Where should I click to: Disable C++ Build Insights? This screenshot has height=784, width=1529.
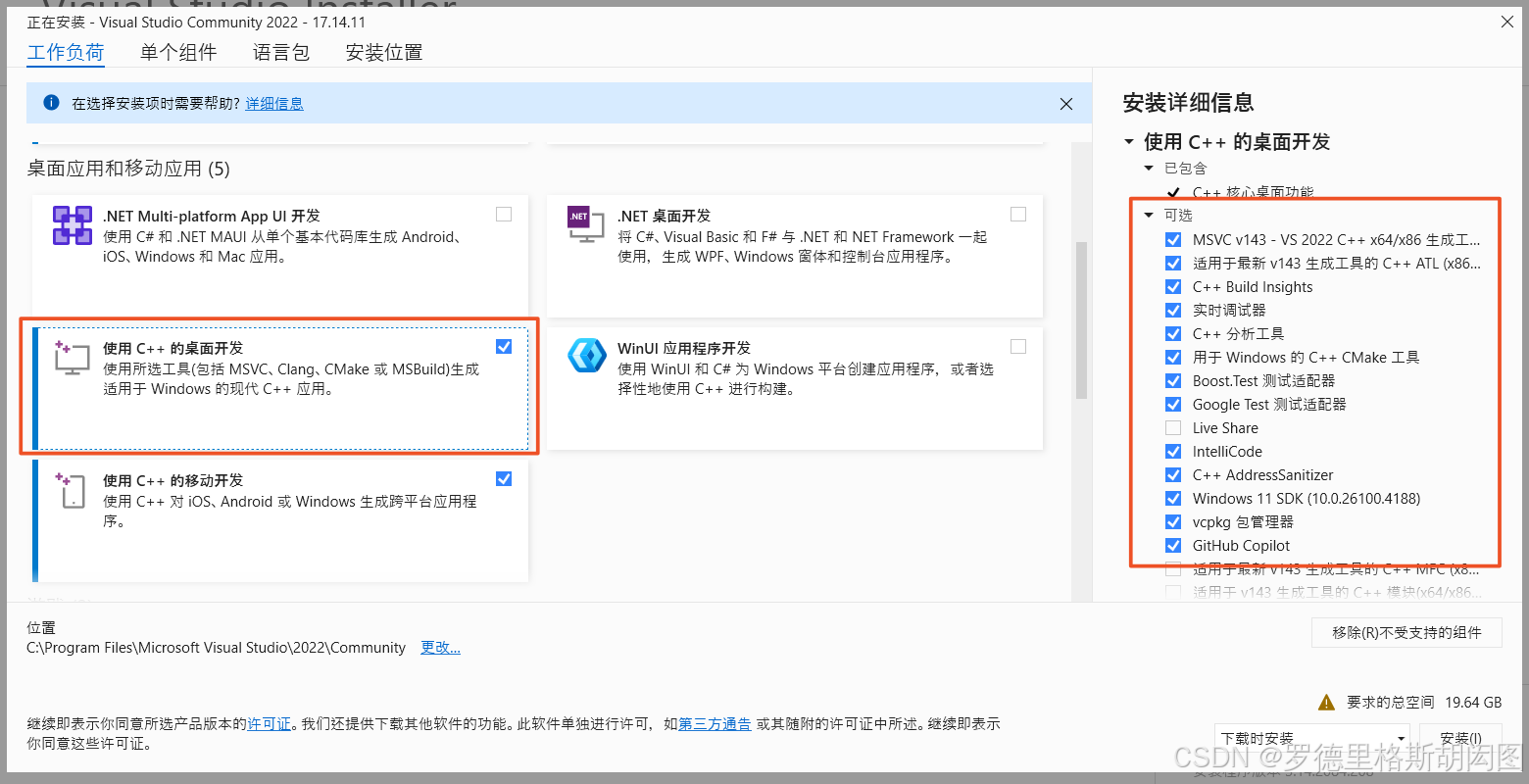pos(1173,286)
